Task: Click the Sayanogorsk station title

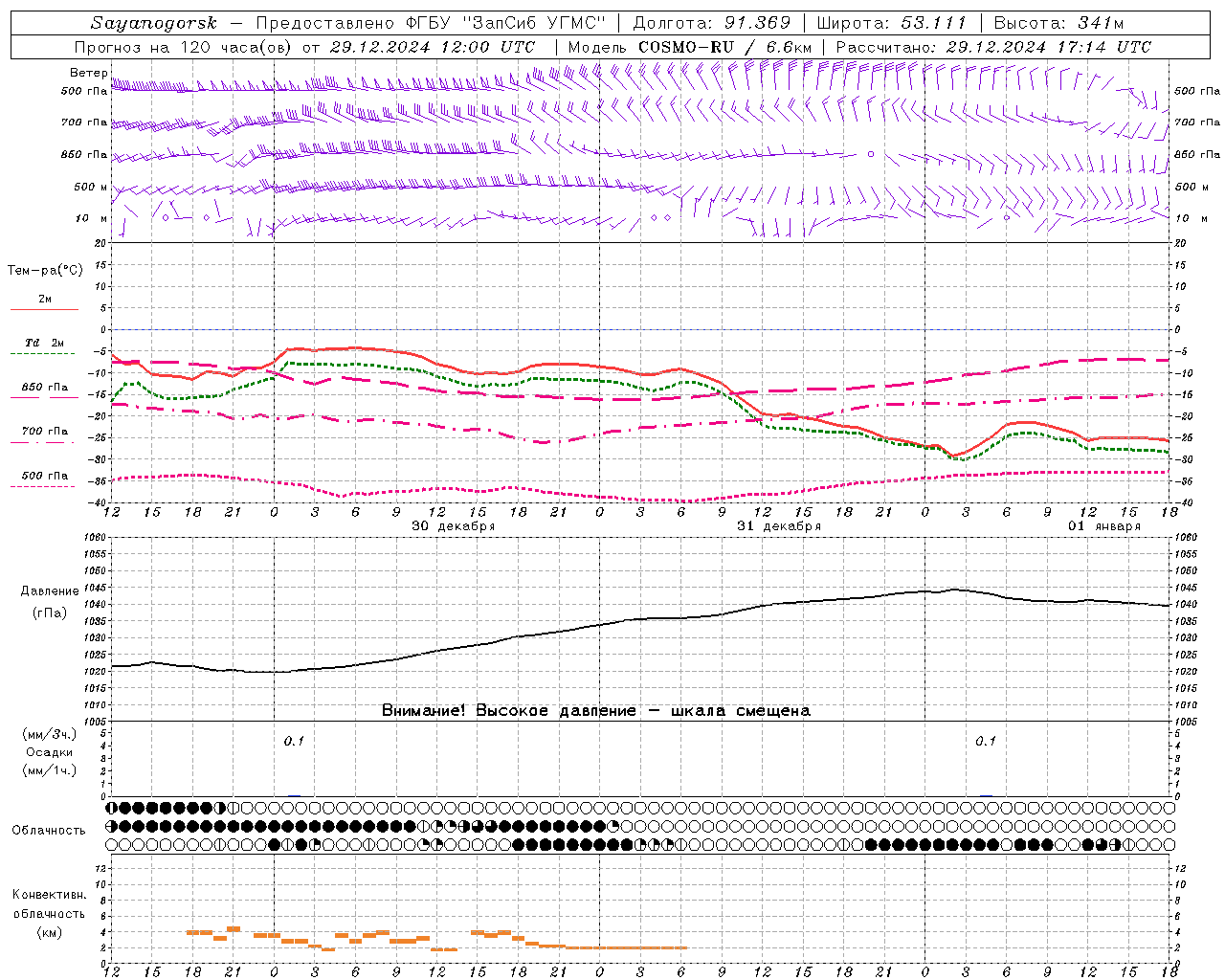Action: click(x=154, y=23)
